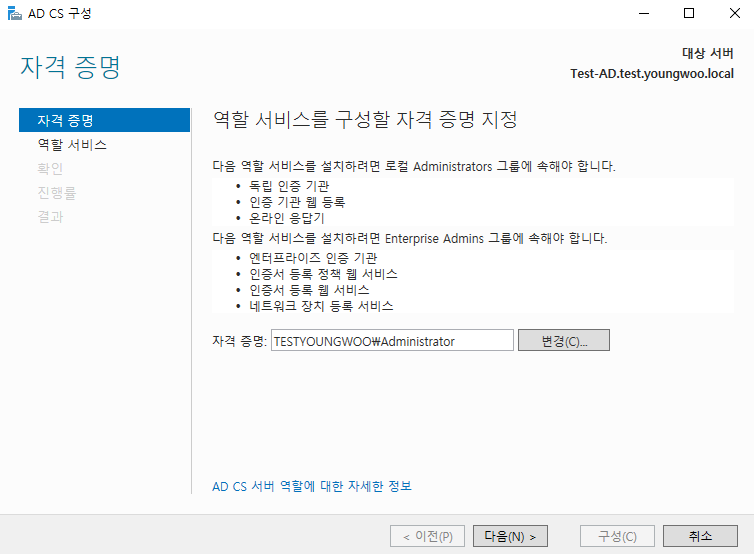The height and width of the screenshot is (554, 754).
Task: Click the 대상 서버 label
Action: click(x=708, y=53)
